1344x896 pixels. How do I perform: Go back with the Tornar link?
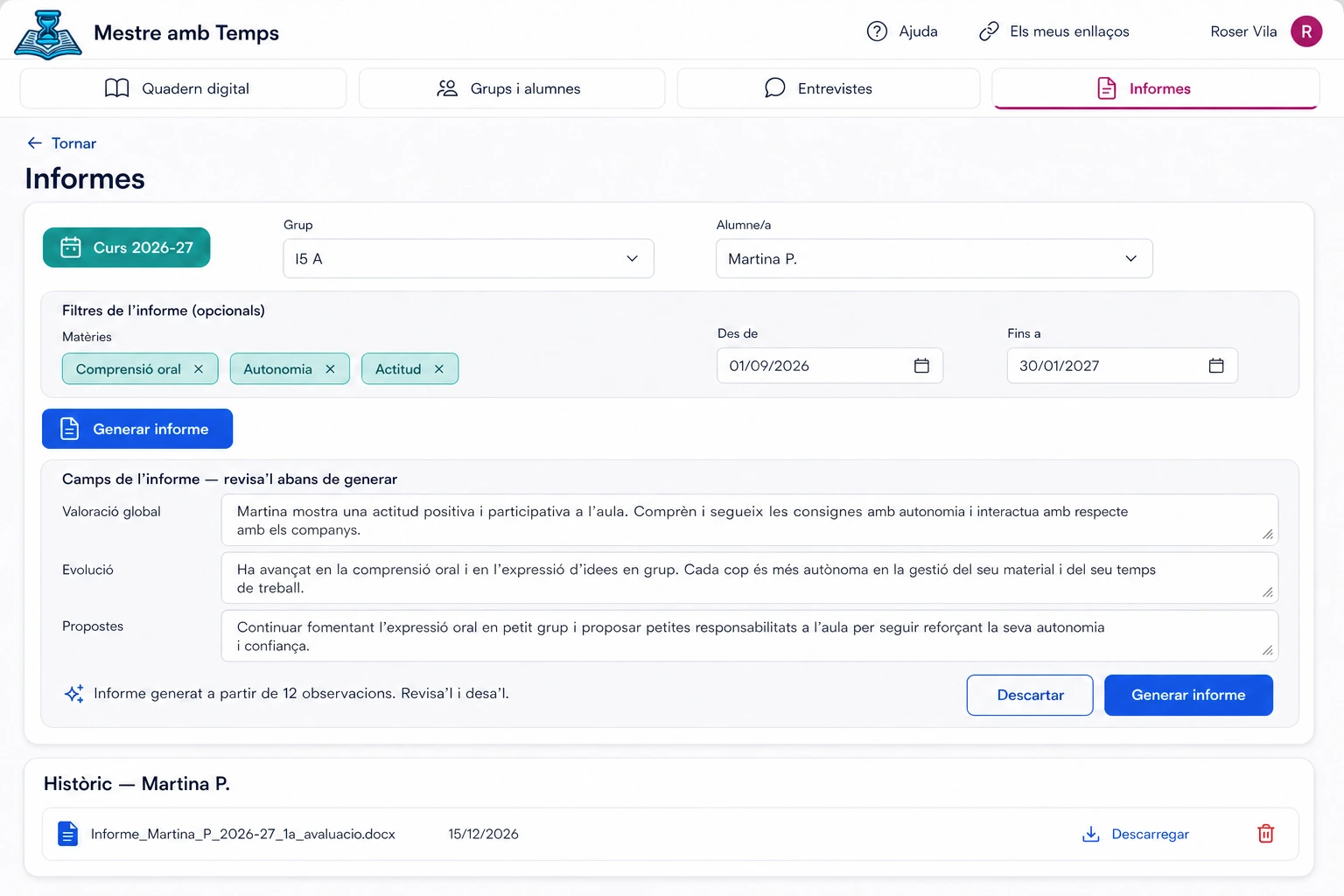coord(61,143)
